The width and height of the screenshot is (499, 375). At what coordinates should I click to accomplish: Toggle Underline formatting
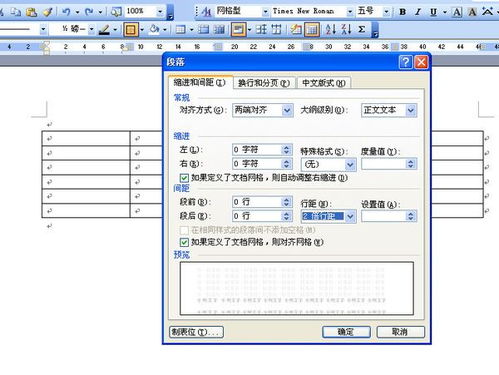pyautogui.click(x=433, y=12)
